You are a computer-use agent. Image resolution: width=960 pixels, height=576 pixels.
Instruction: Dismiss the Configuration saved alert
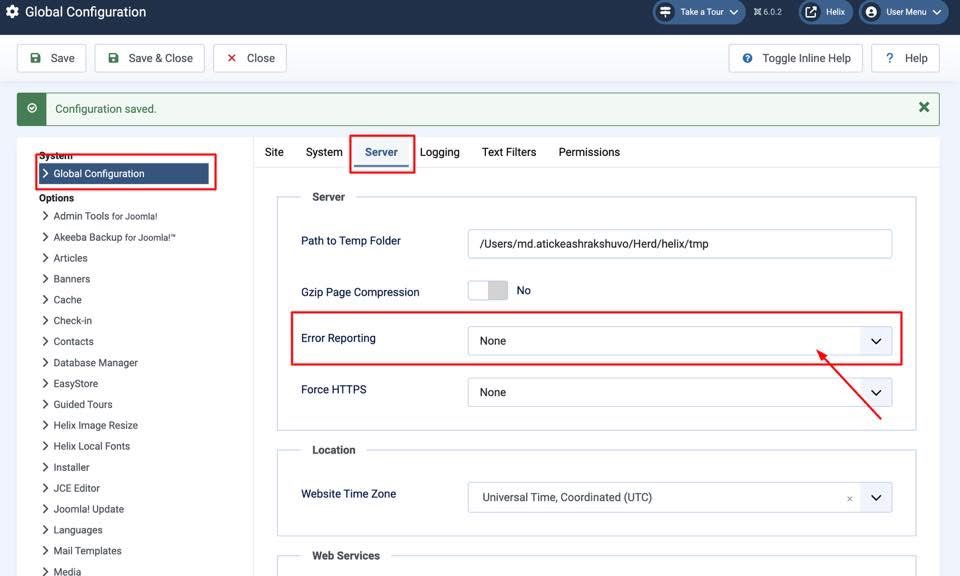point(924,108)
